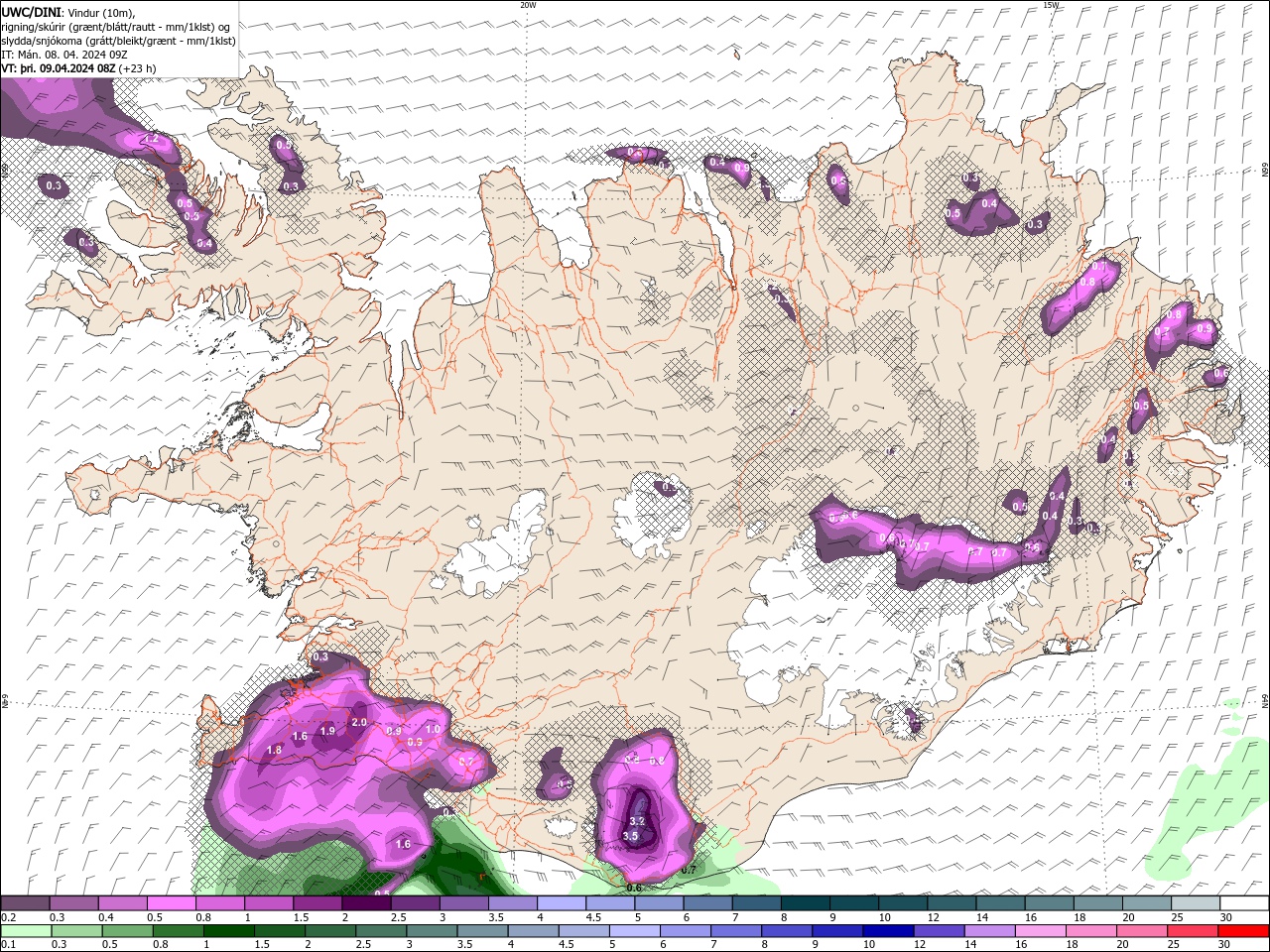1270x952 pixels.
Task: Select the bottom legend swatch between 0.5 and 0.8
Action: point(128,930)
